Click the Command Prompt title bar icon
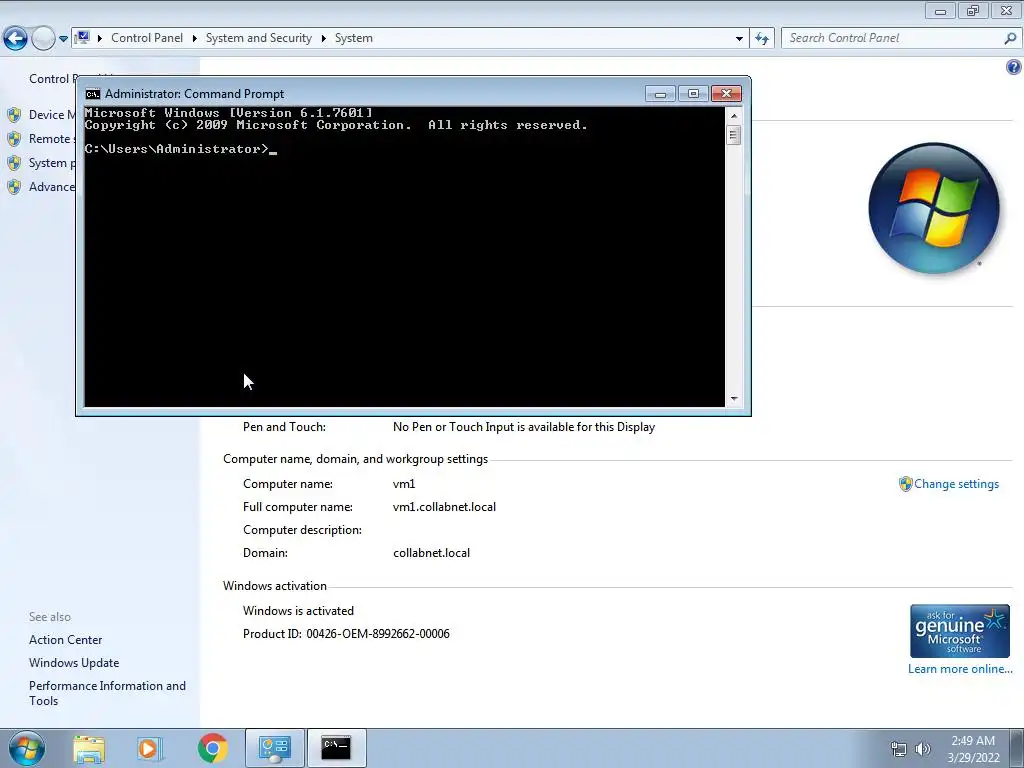Viewport: 1024px width, 768px height. coord(93,94)
